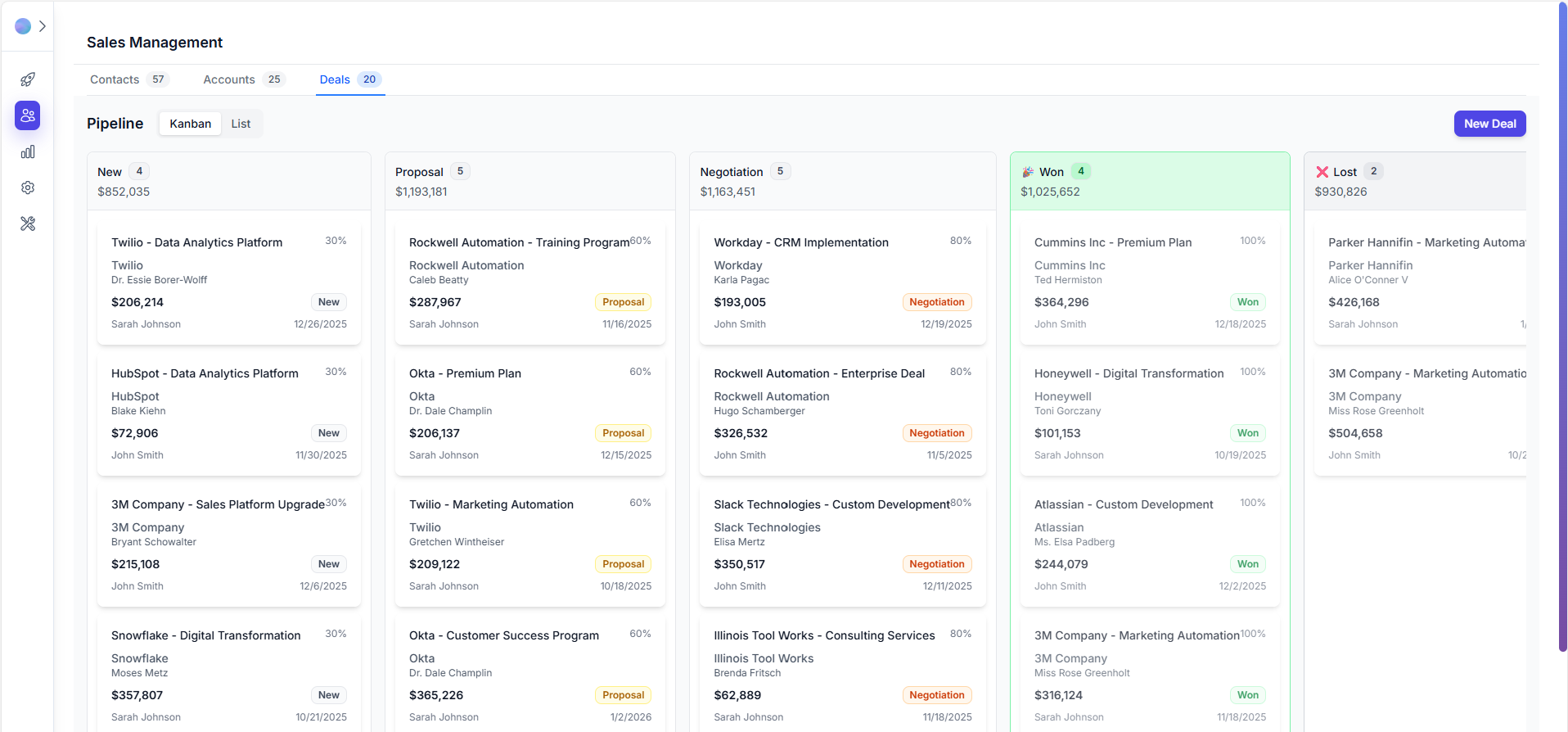Select the Deals tab
The image size is (1568, 732).
(x=335, y=79)
